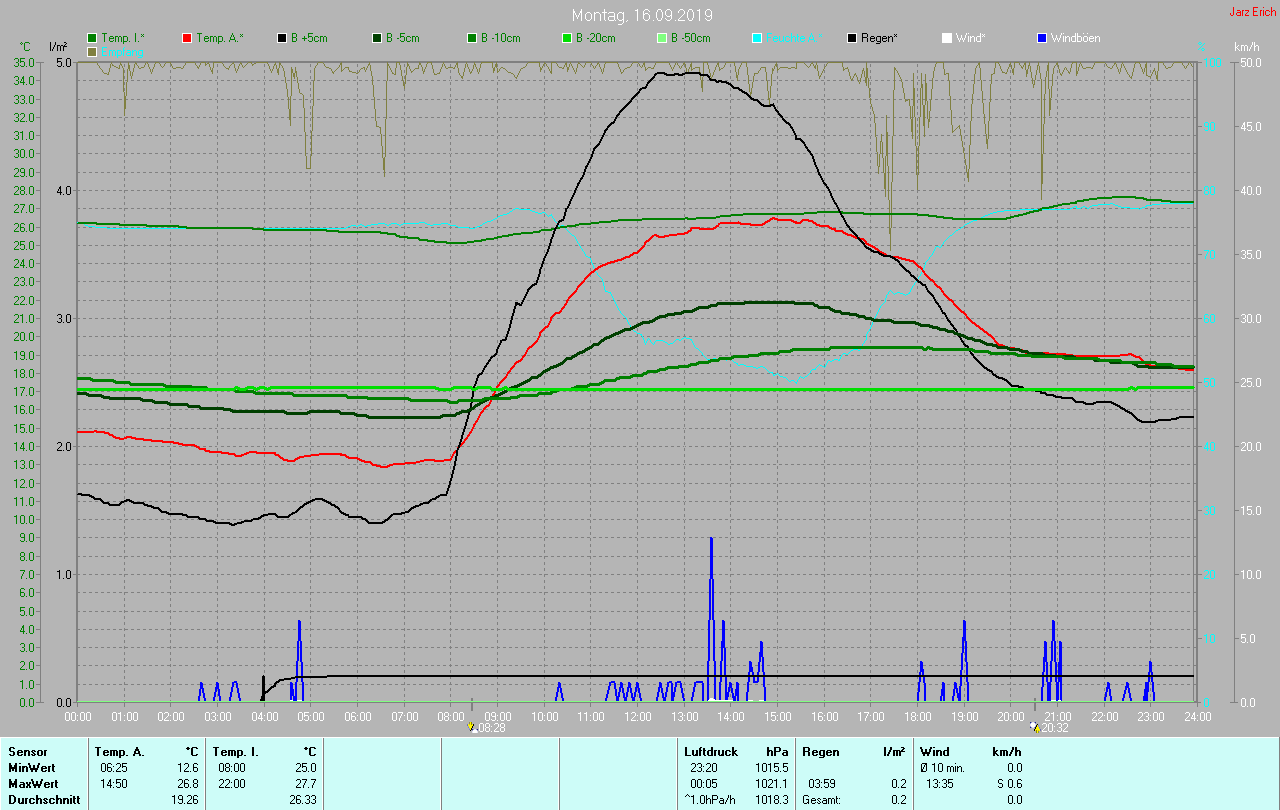This screenshot has width=1280, height=810.
Task: Click the km/h axis unit label
Action: pyautogui.click(x=1246, y=47)
